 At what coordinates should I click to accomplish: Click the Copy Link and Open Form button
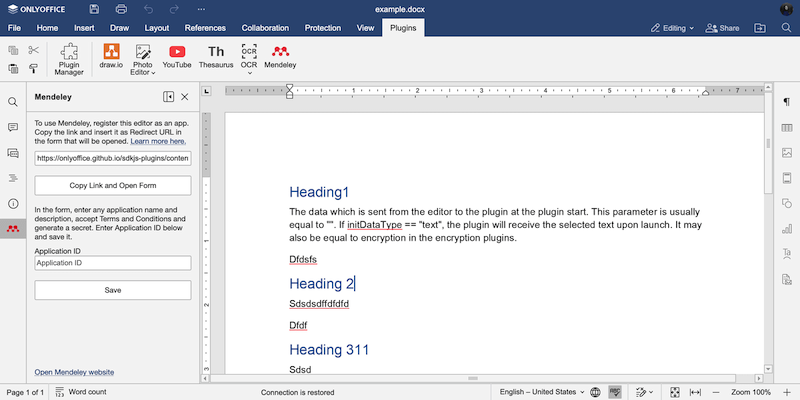click(113, 186)
